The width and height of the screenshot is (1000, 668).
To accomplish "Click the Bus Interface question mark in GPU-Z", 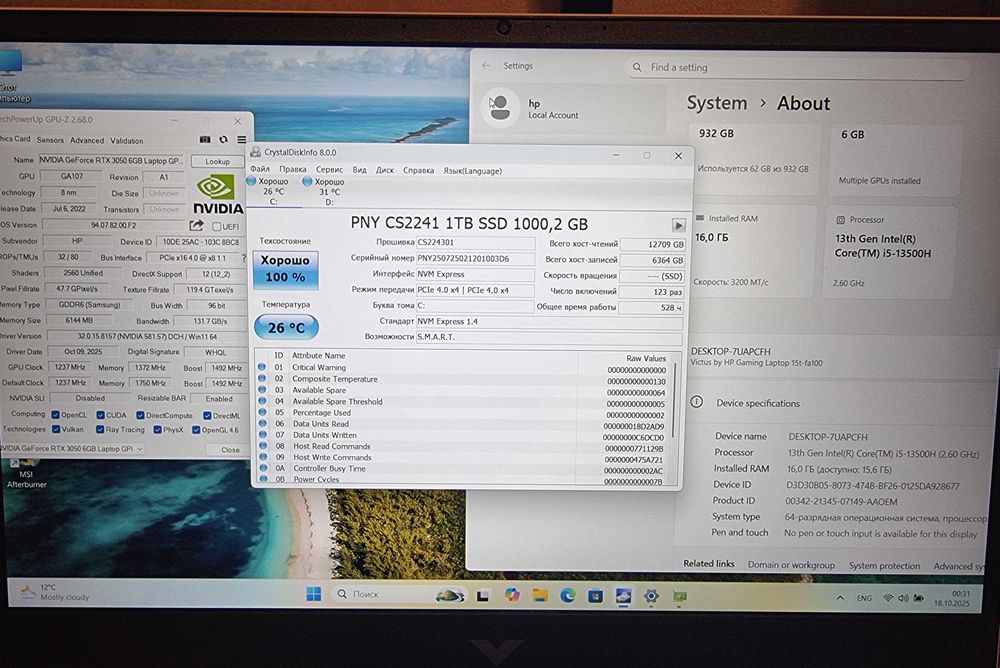I will point(243,258).
